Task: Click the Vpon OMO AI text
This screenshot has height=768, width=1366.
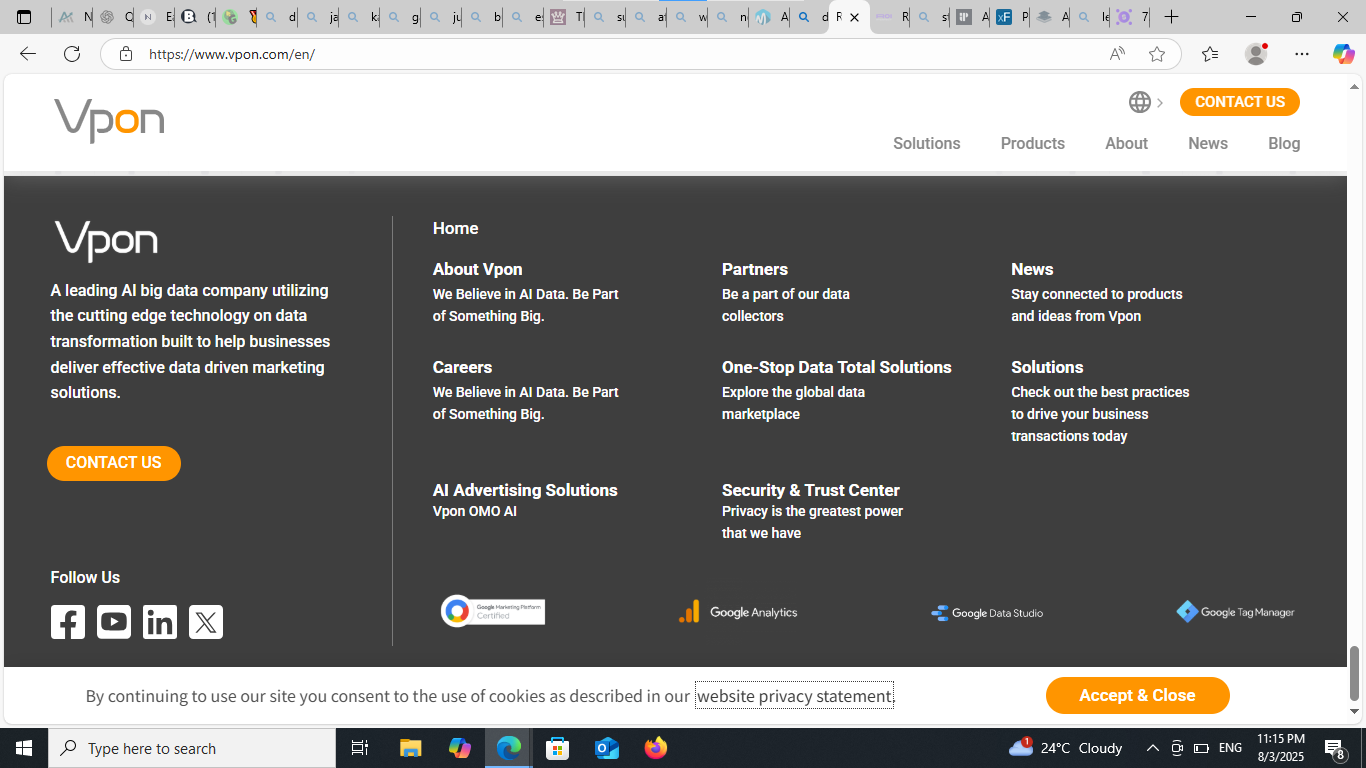Action: click(x=475, y=512)
